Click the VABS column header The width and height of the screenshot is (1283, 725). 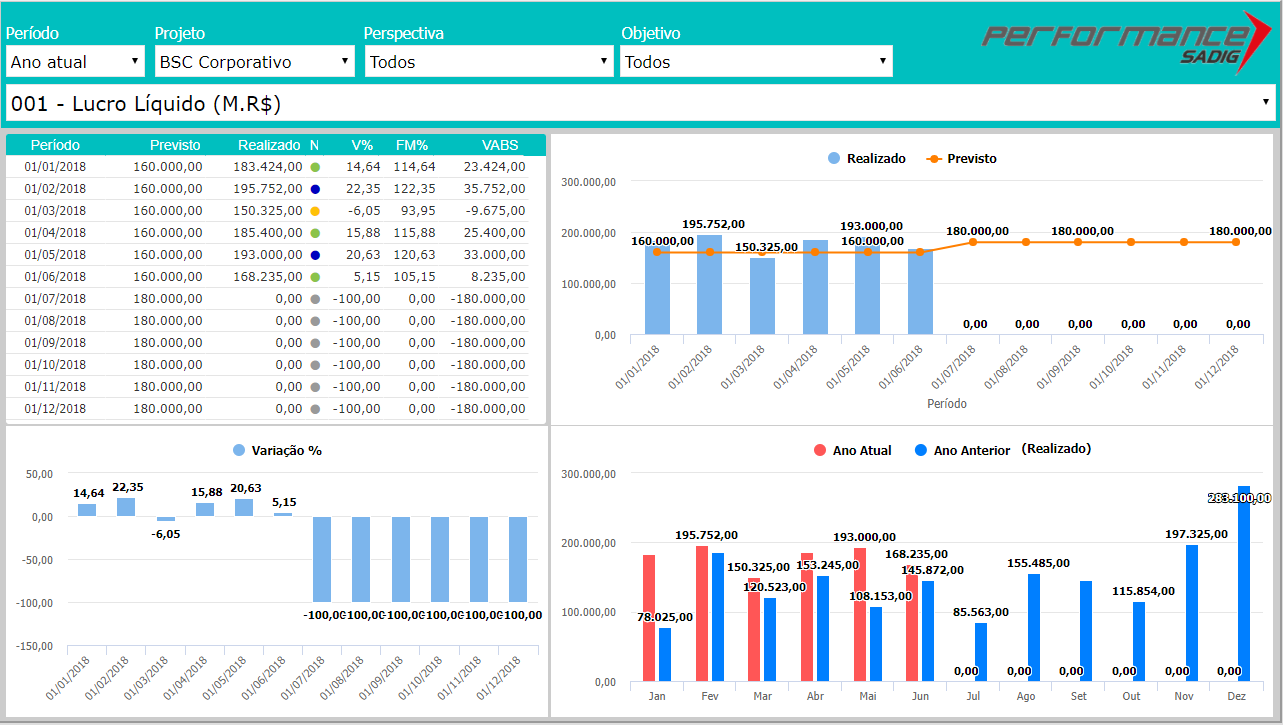(499, 145)
